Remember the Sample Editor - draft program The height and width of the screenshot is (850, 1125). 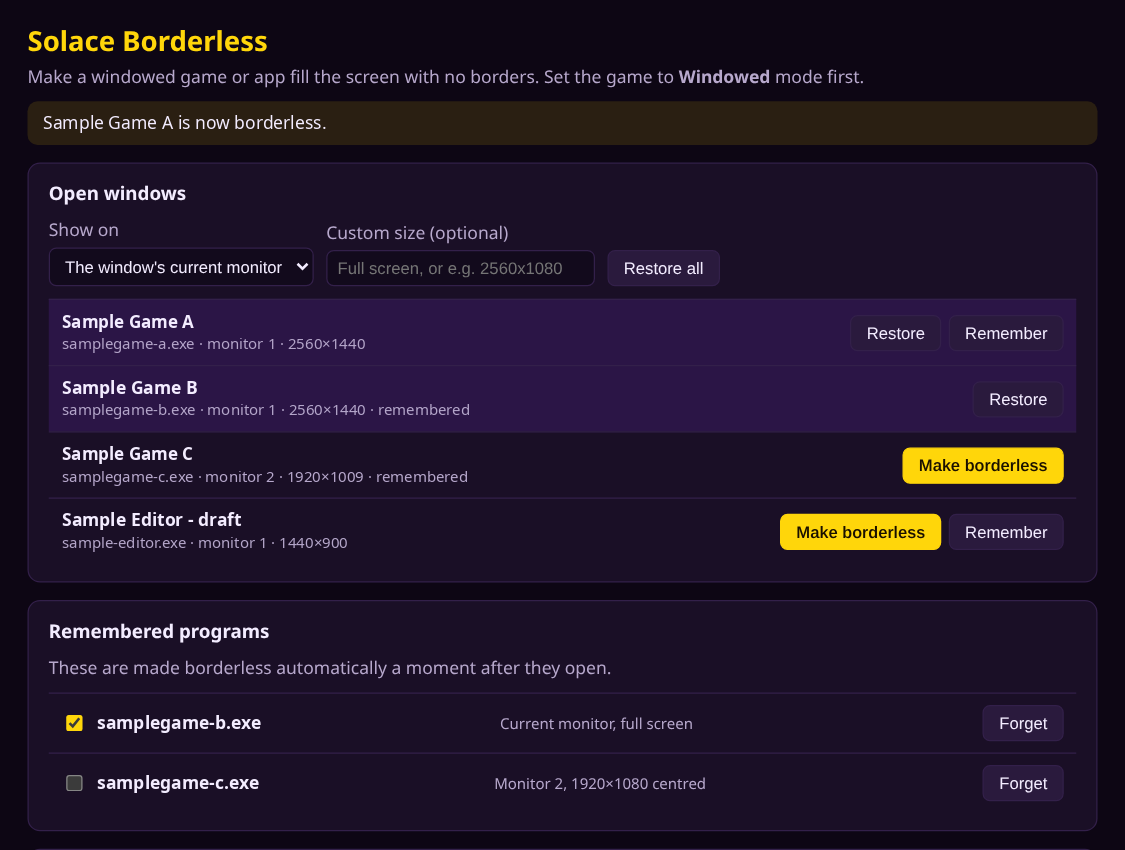(x=1006, y=532)
